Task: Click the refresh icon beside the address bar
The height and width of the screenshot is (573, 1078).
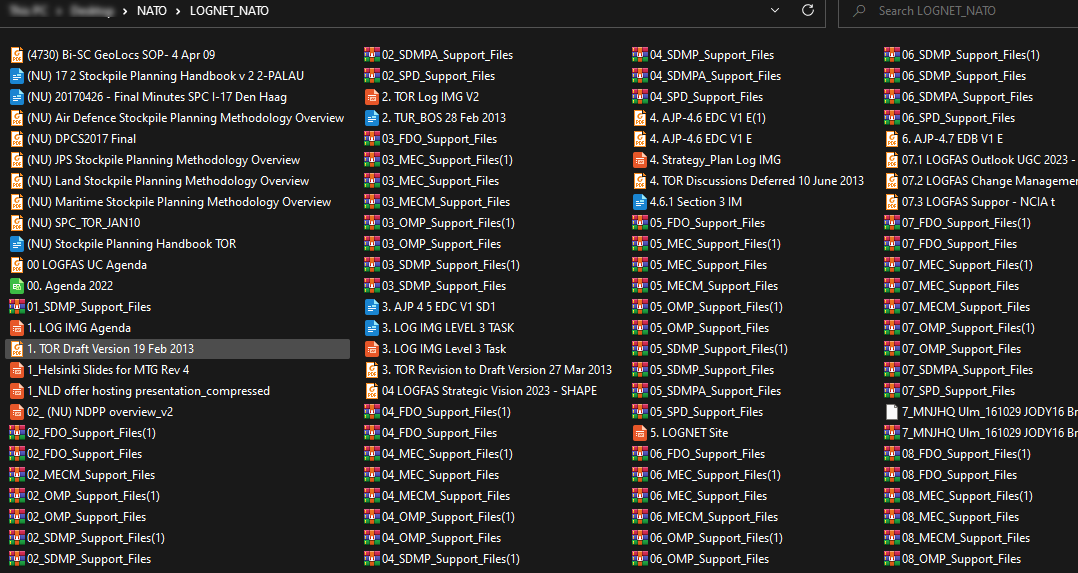Action: pyautogui.click(x=808, y=10)
